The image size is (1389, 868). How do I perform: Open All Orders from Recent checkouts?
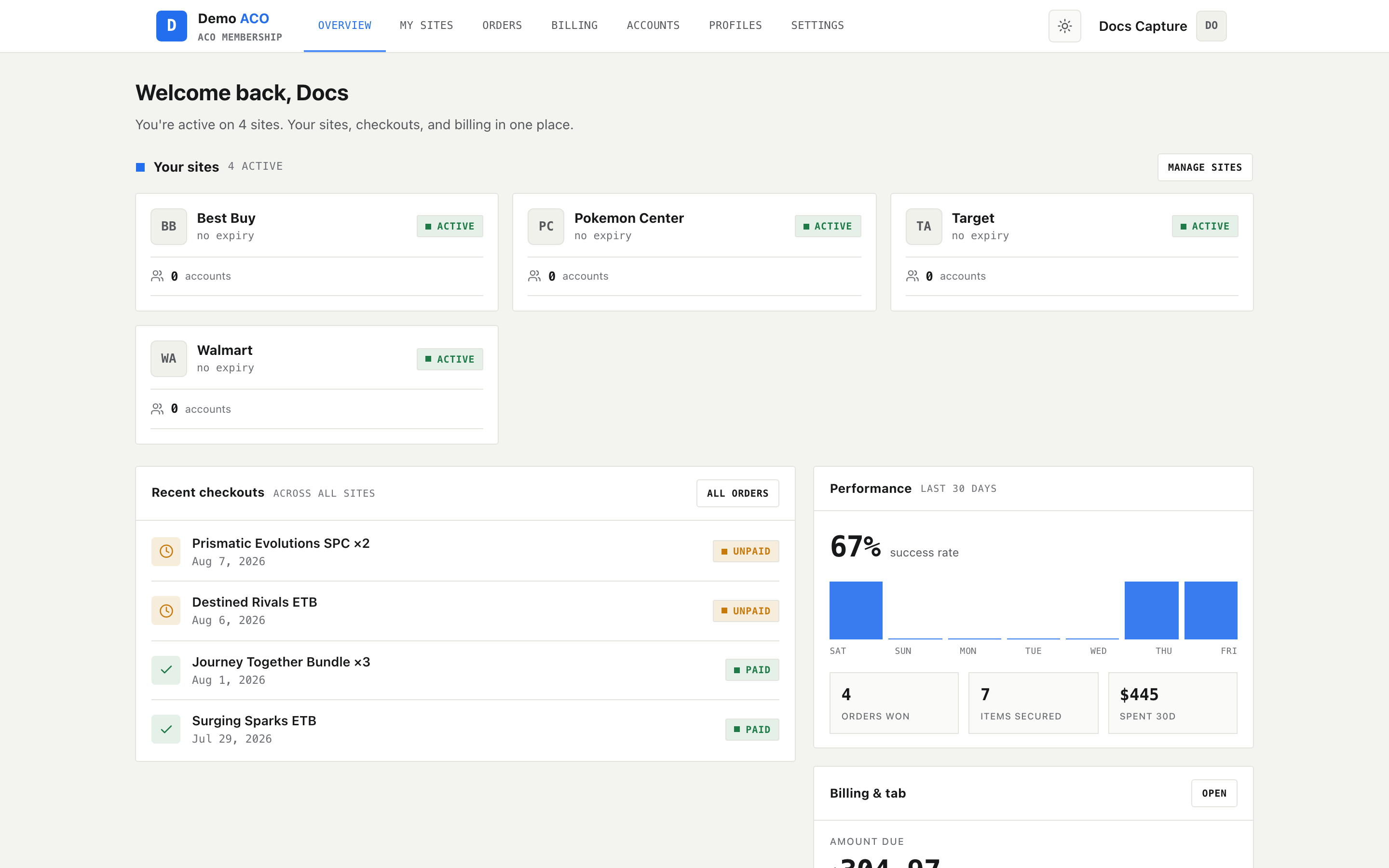[x=737, y=493]
